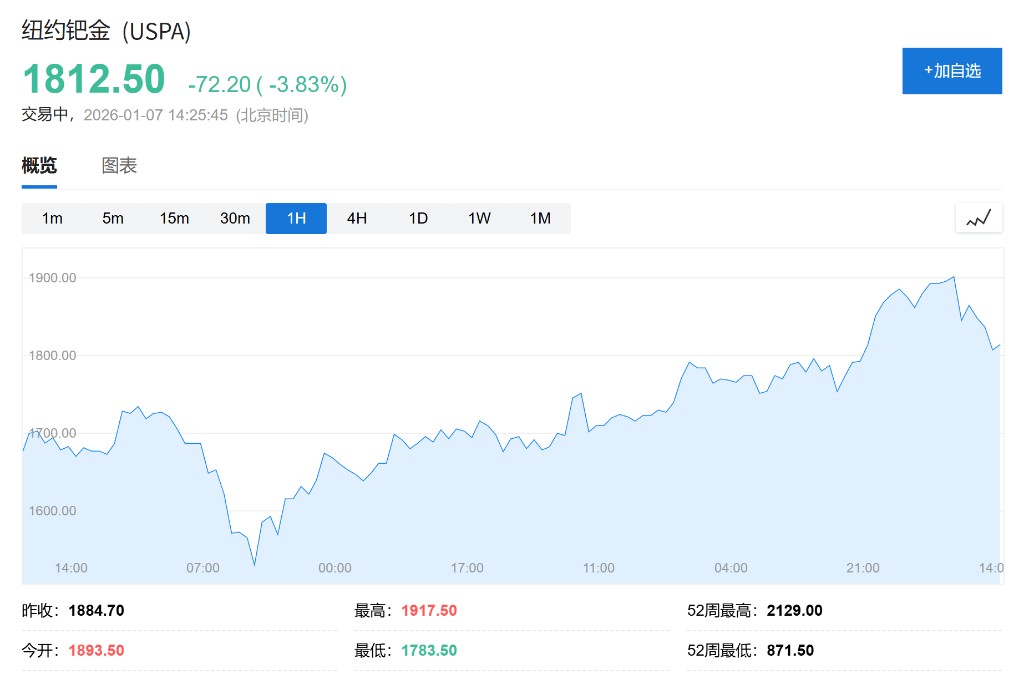Switch to the 概览 tab

[39, 166]
